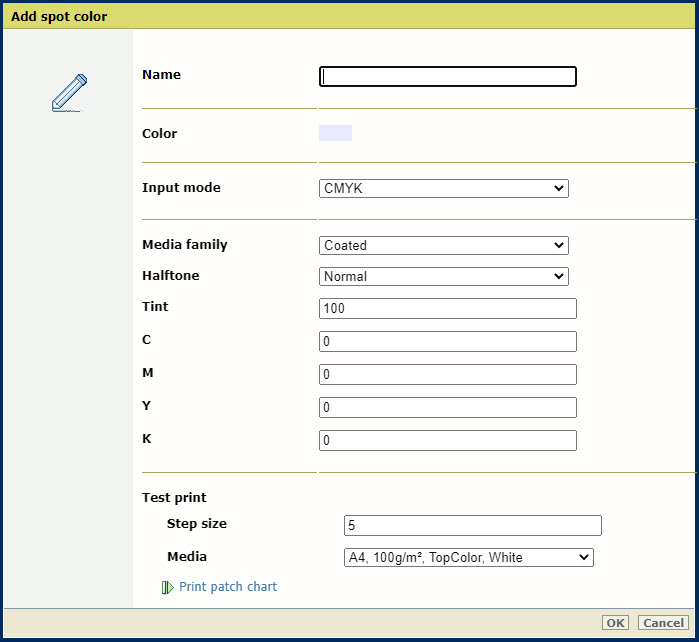Expand the Media family dropdown
Screen dimensions: 699x642
click(x=443, y=245)
